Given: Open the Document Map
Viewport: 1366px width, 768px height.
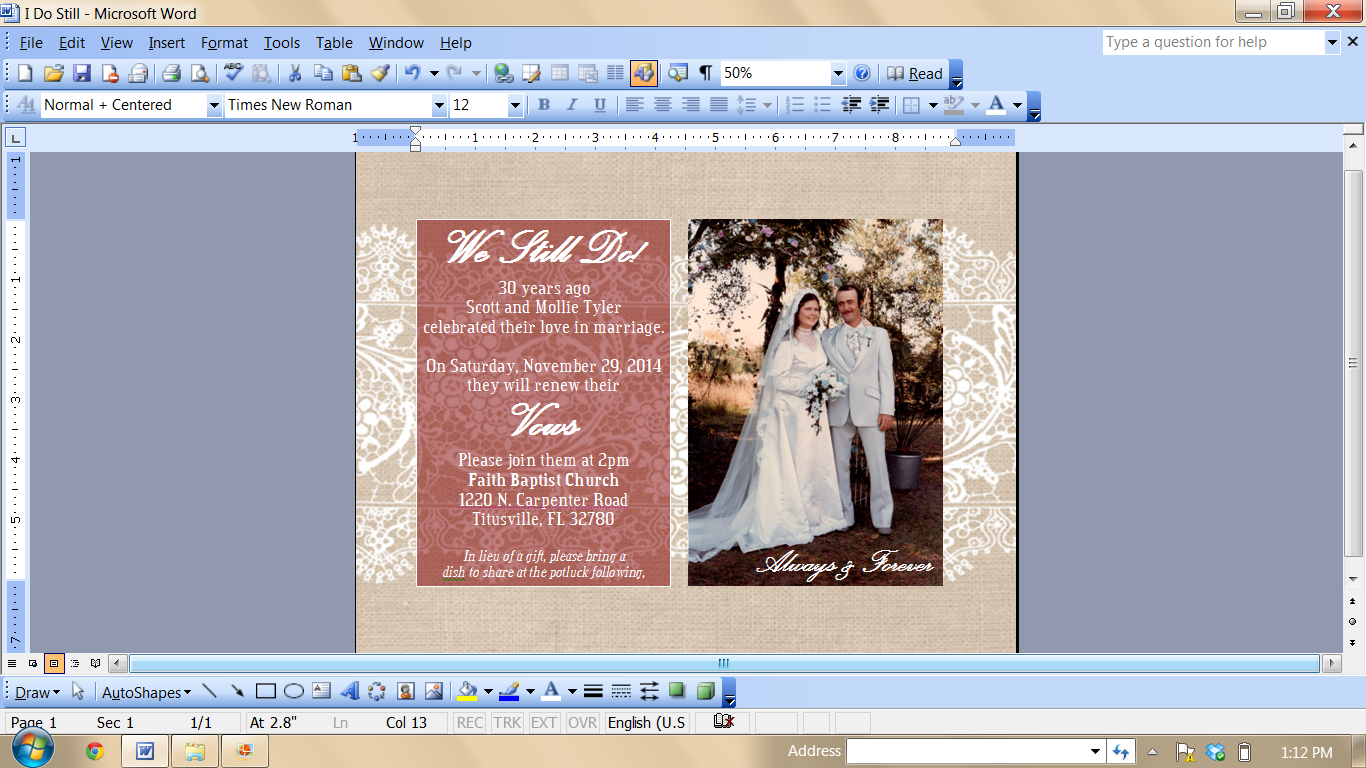Looking at the screenshot, I should click(677, 73).
